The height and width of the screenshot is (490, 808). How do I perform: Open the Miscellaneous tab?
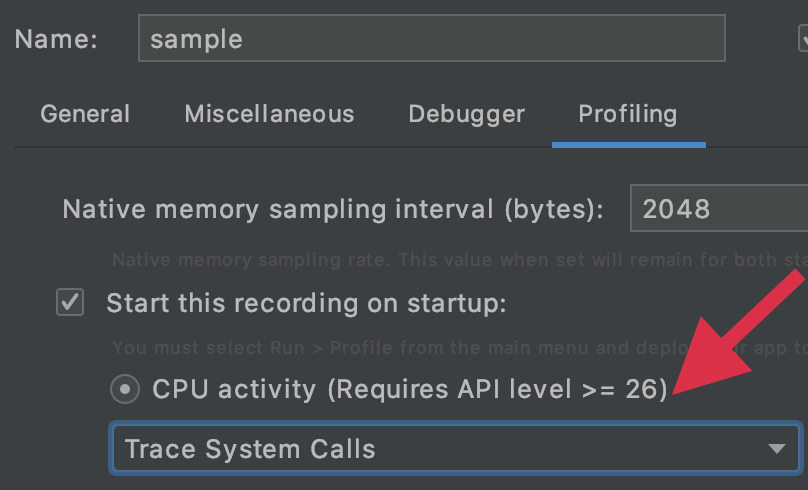tap(269, 114)
